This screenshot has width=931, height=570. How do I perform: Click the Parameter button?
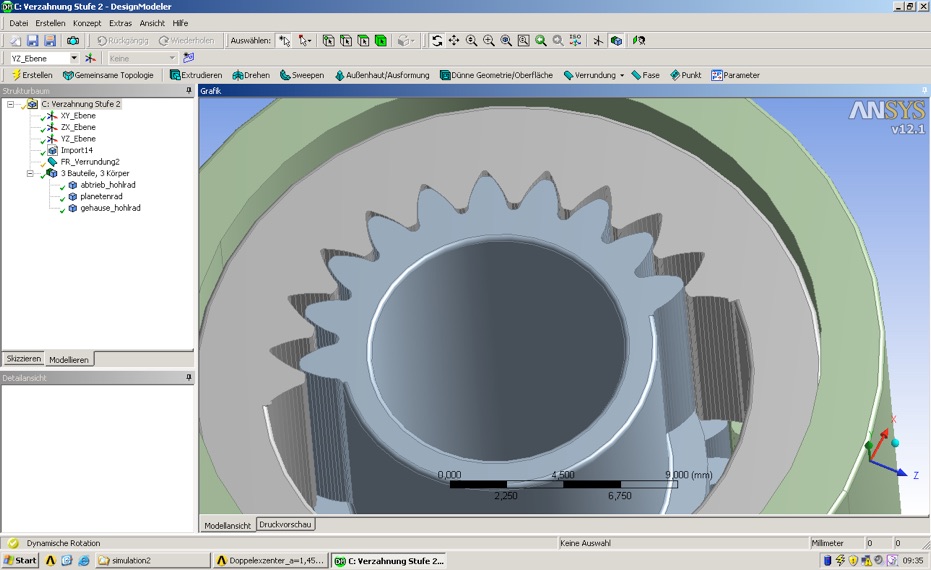[736, 75]
